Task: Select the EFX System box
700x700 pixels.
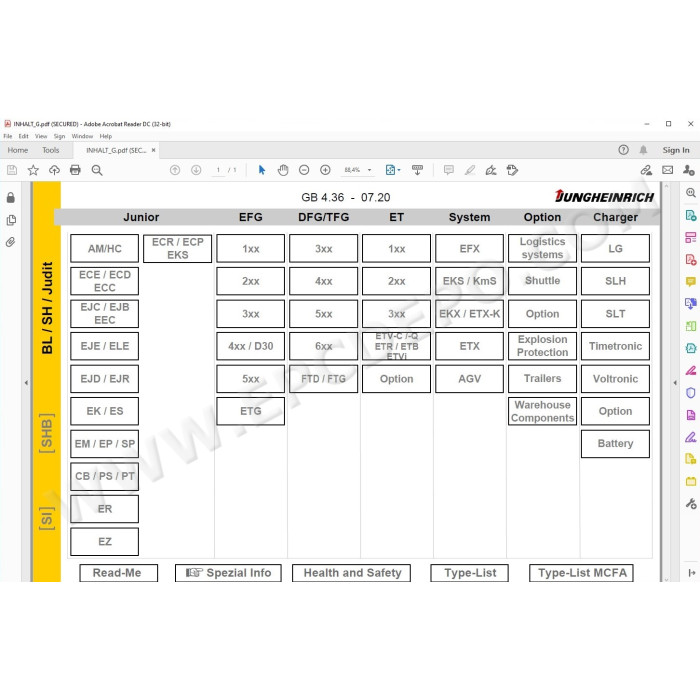Action: click(469, 248)
